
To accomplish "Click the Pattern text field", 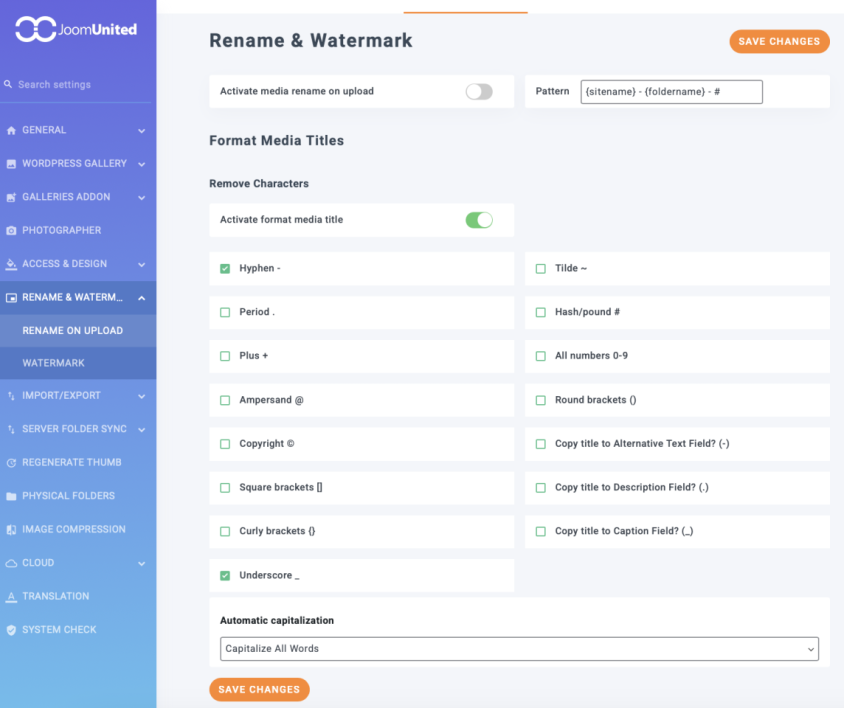I will pyautogui.click(x=671, y=92).
